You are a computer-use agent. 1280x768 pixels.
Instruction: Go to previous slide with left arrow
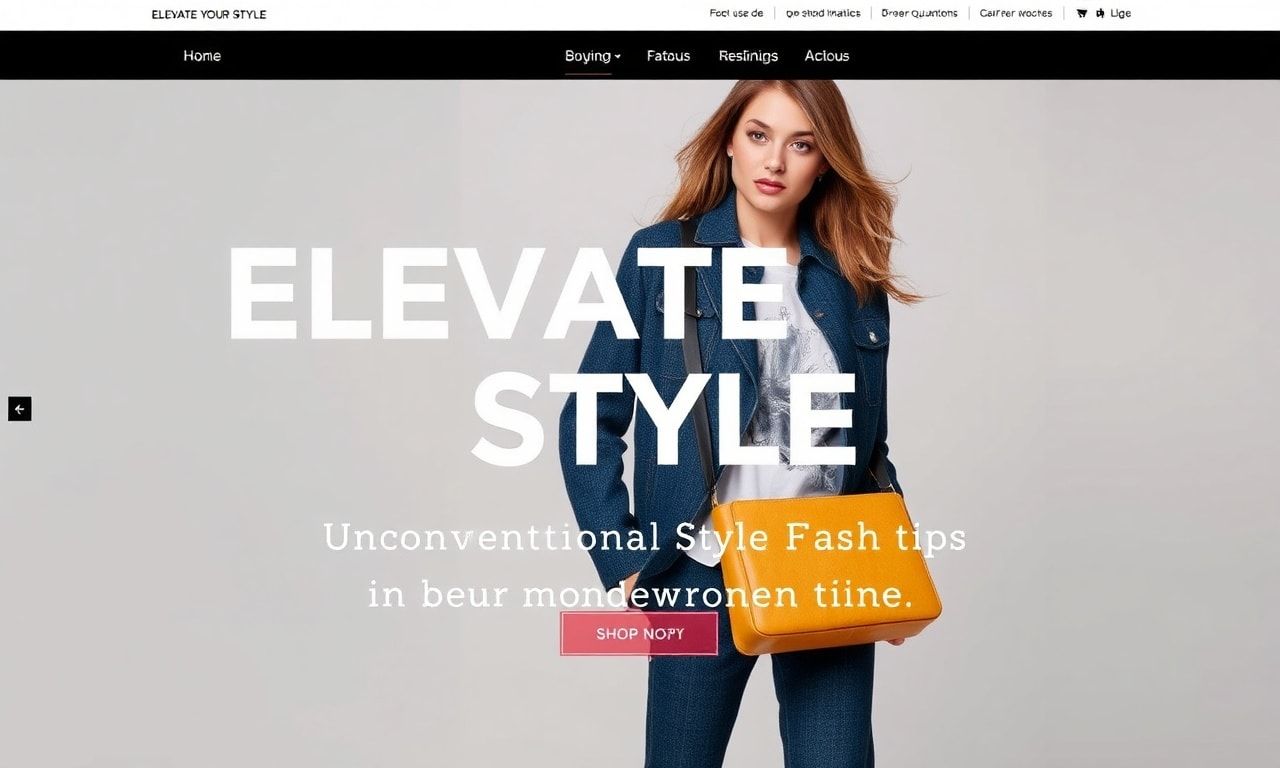tap(20, 408)
